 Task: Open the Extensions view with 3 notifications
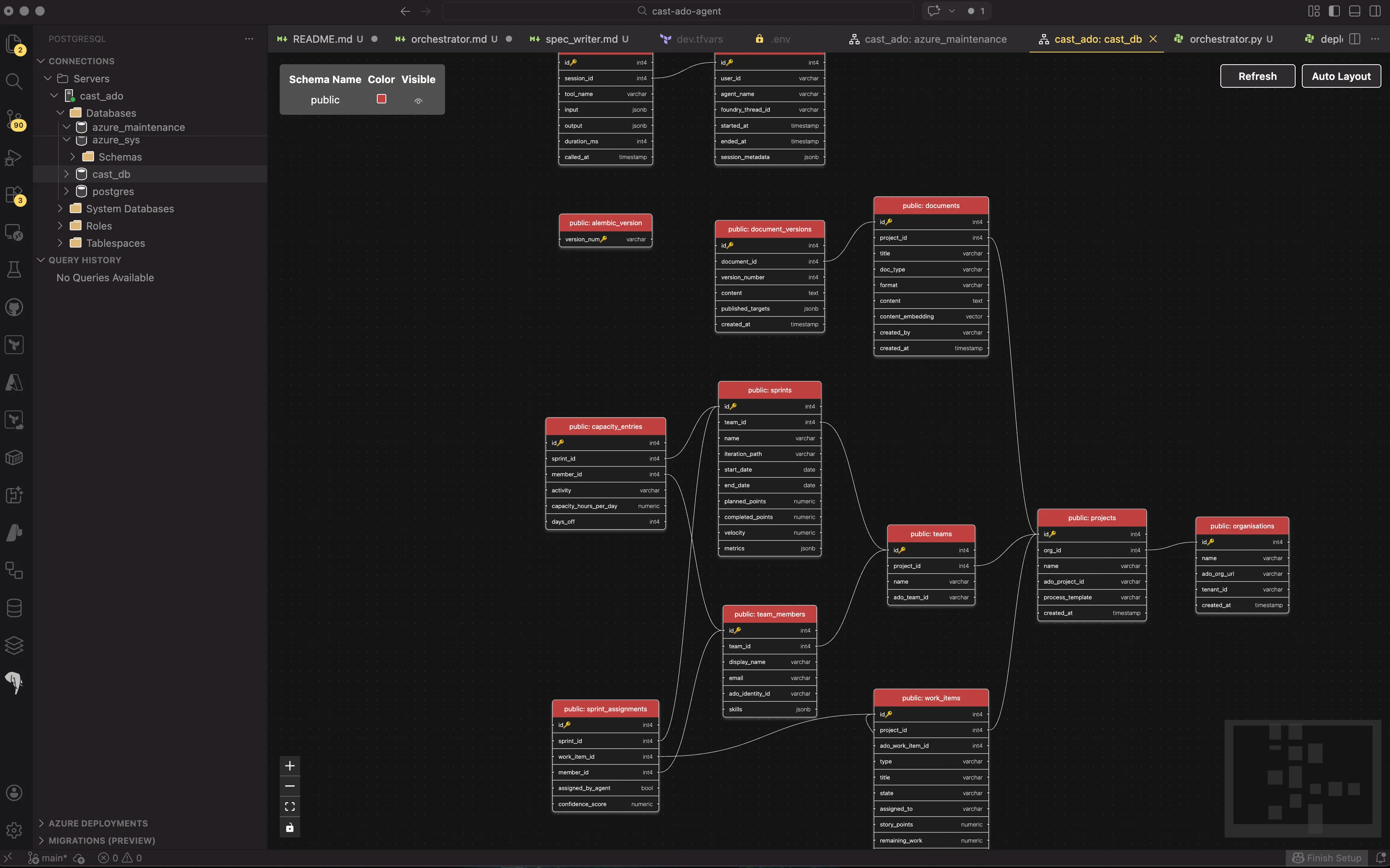(14, 195)
